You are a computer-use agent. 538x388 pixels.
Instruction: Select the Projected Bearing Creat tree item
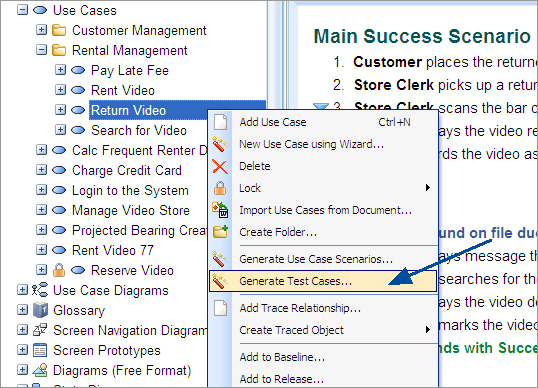[139, 230]
